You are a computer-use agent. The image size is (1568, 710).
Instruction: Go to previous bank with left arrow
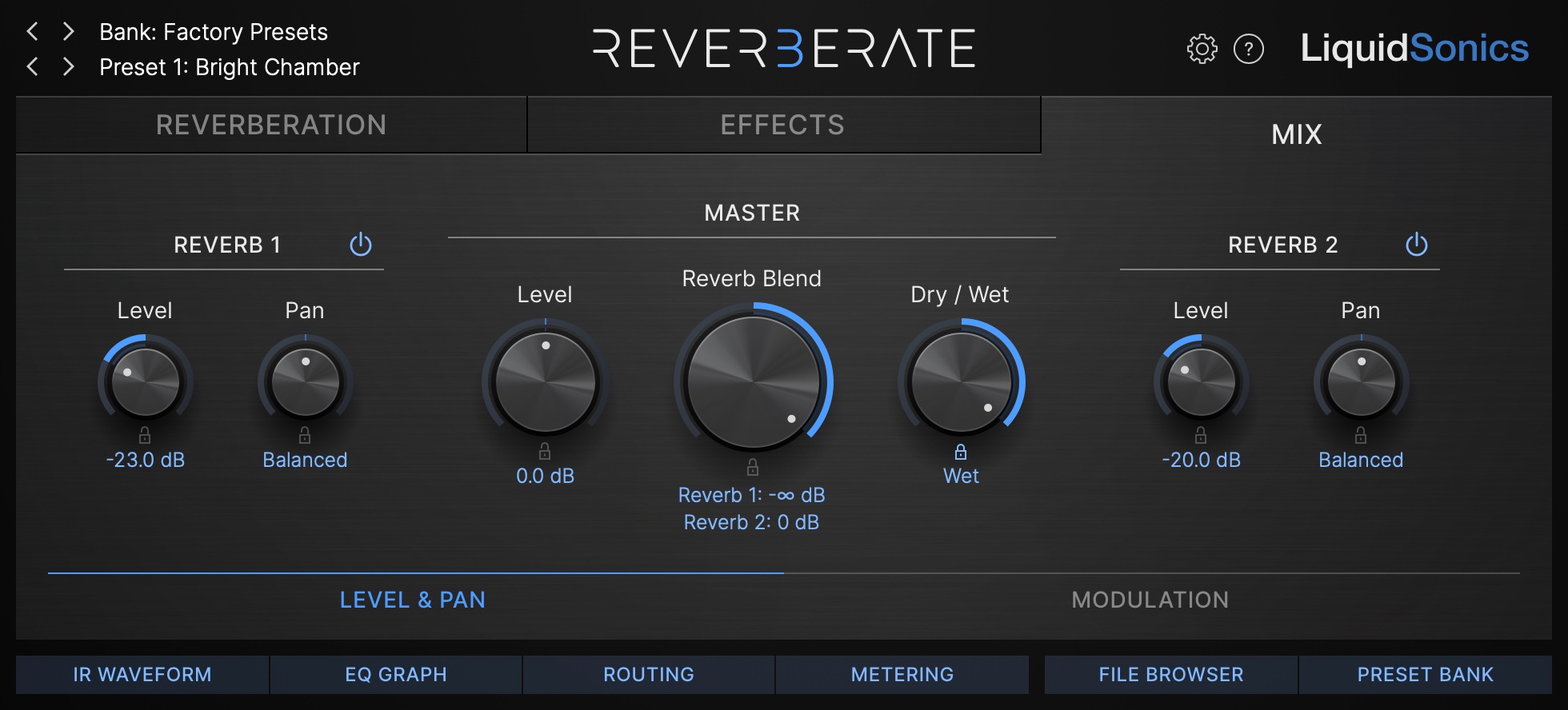(33, 31)
